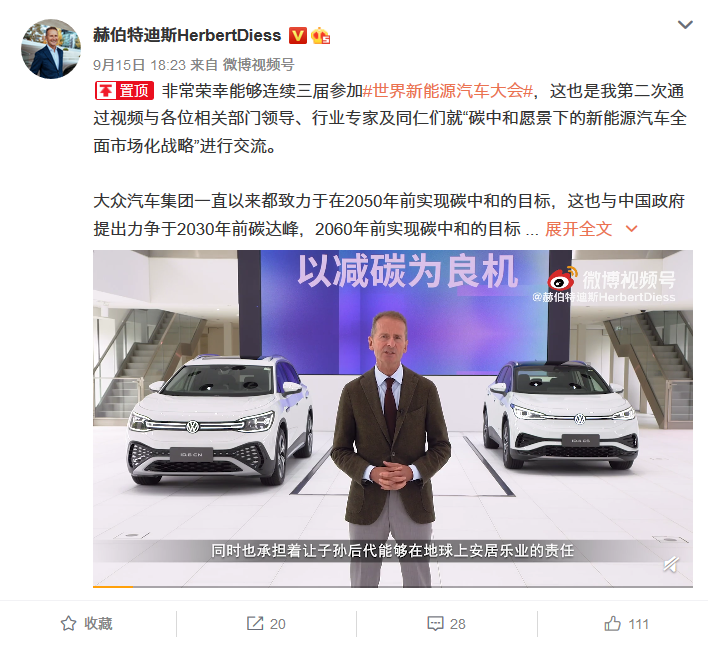
Task: Click the chevron next to 展开全文
Action: tap(632, 229)
